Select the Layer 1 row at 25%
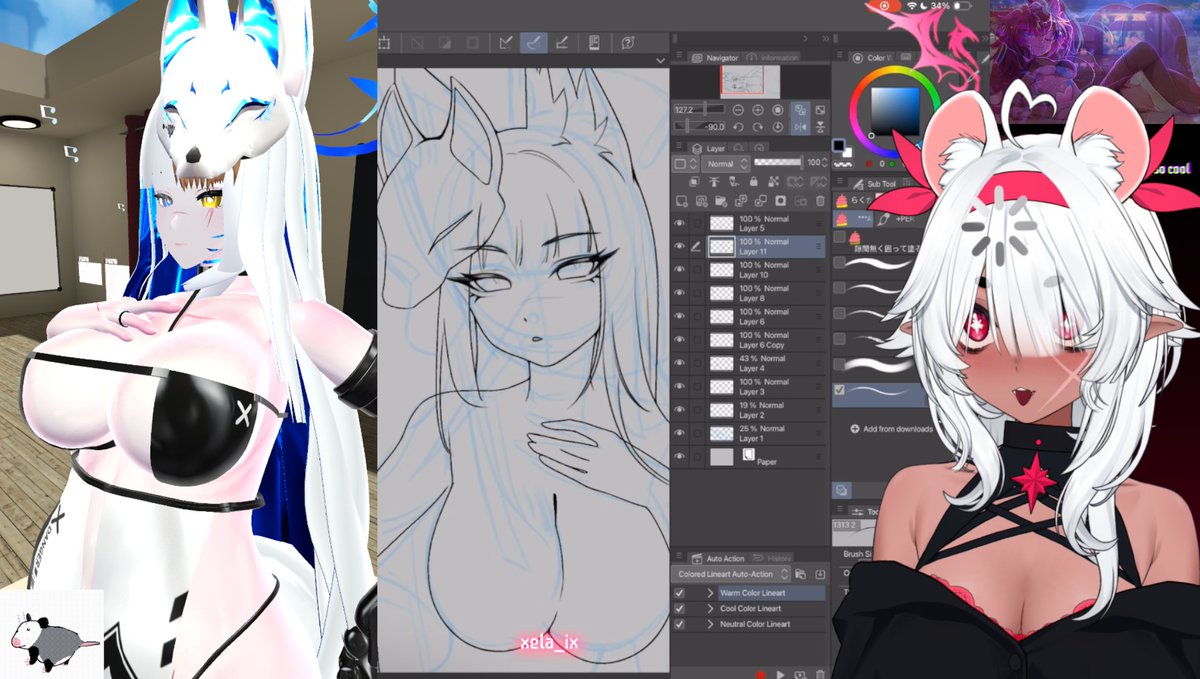The image size is (1200, 679). (x=750, y=433)
